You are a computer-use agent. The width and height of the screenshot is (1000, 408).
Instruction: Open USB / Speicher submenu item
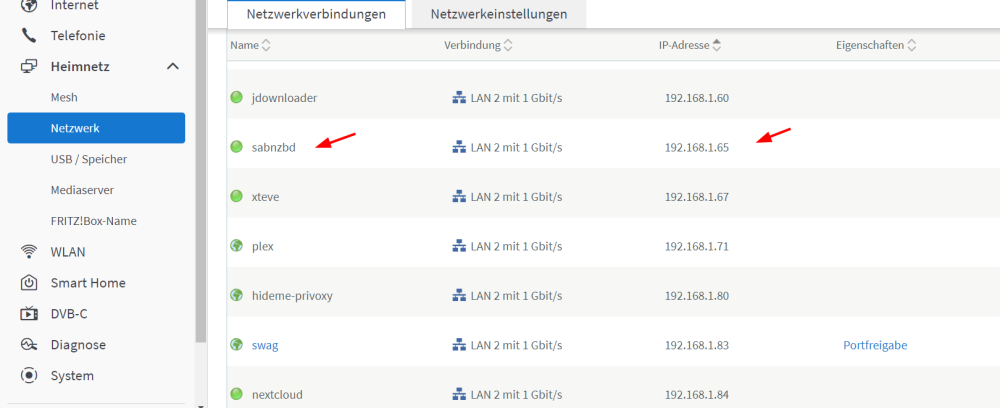(89, 159)
